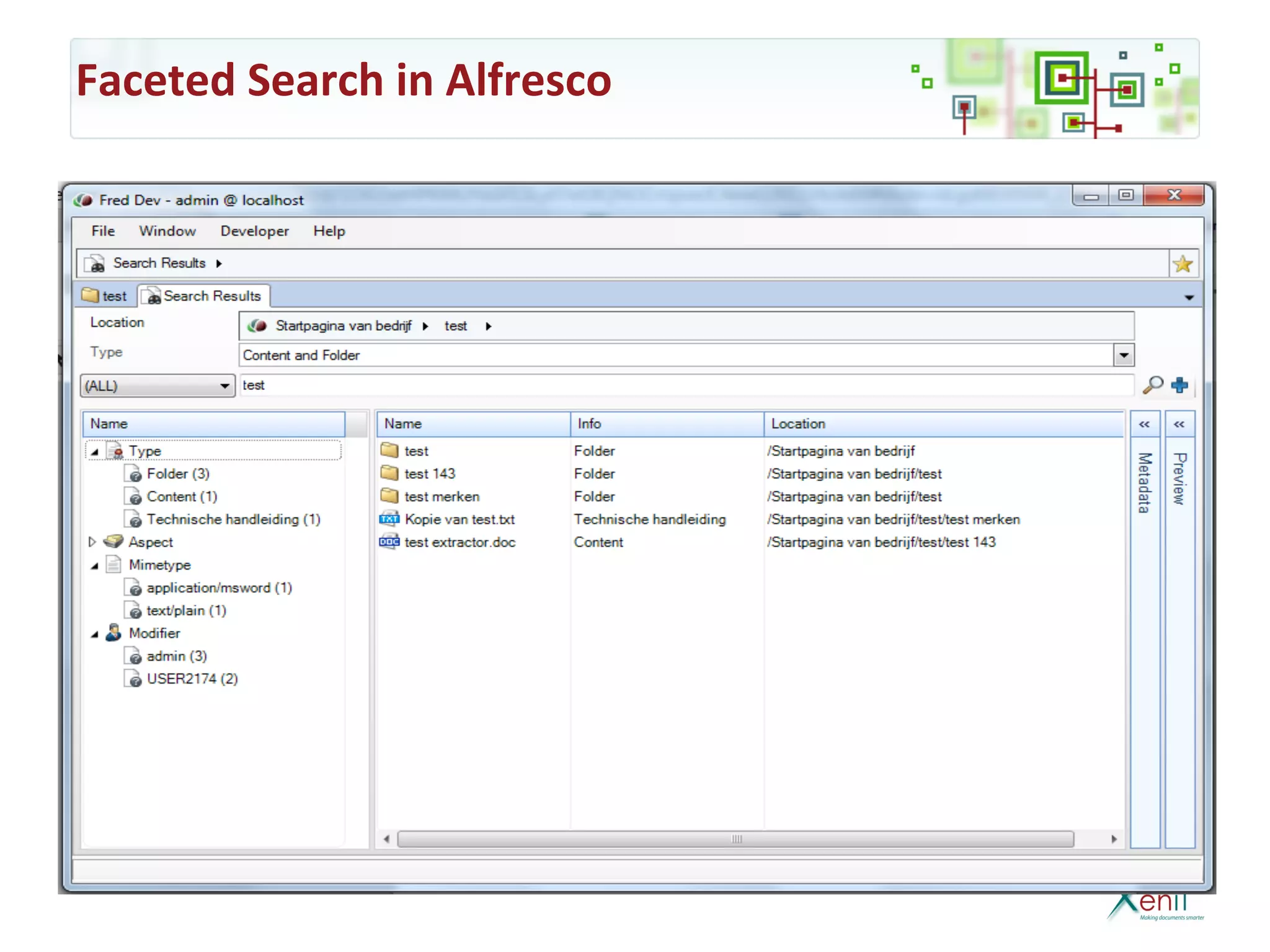Select the Folder (3) facet

[x=179, y=474]
